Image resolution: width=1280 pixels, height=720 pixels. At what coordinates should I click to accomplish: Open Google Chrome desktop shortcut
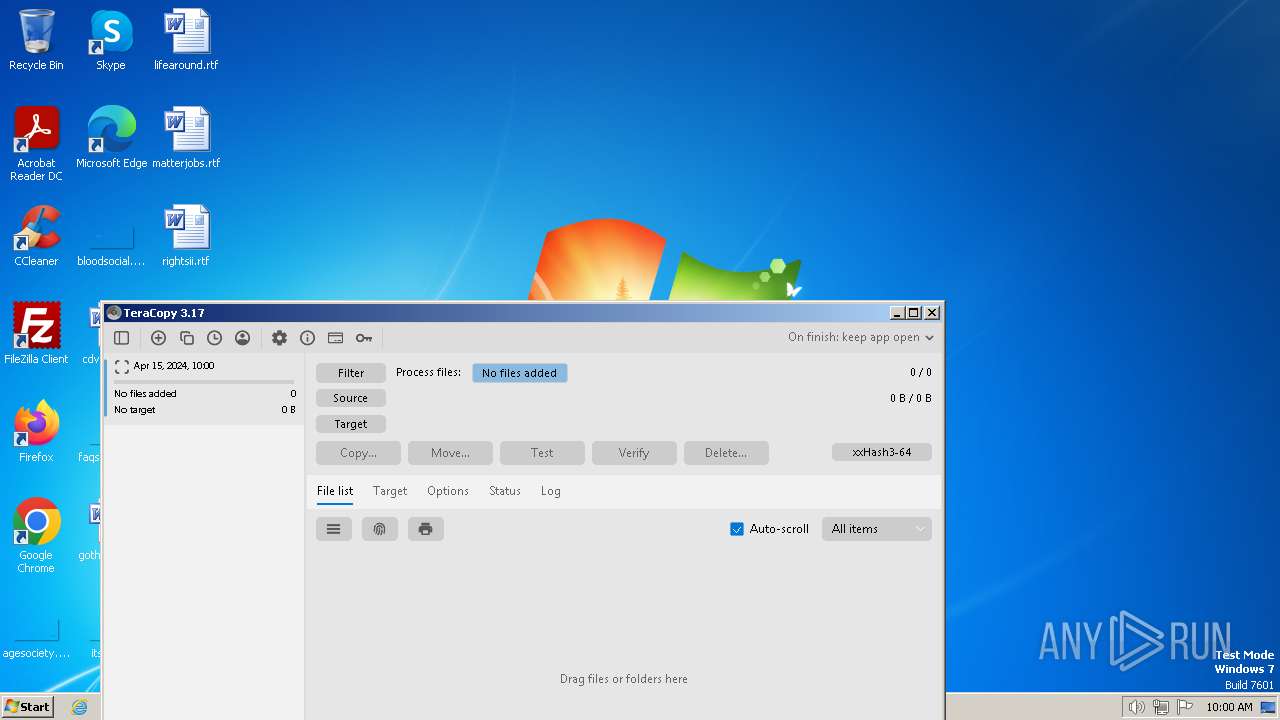point(36,536)
